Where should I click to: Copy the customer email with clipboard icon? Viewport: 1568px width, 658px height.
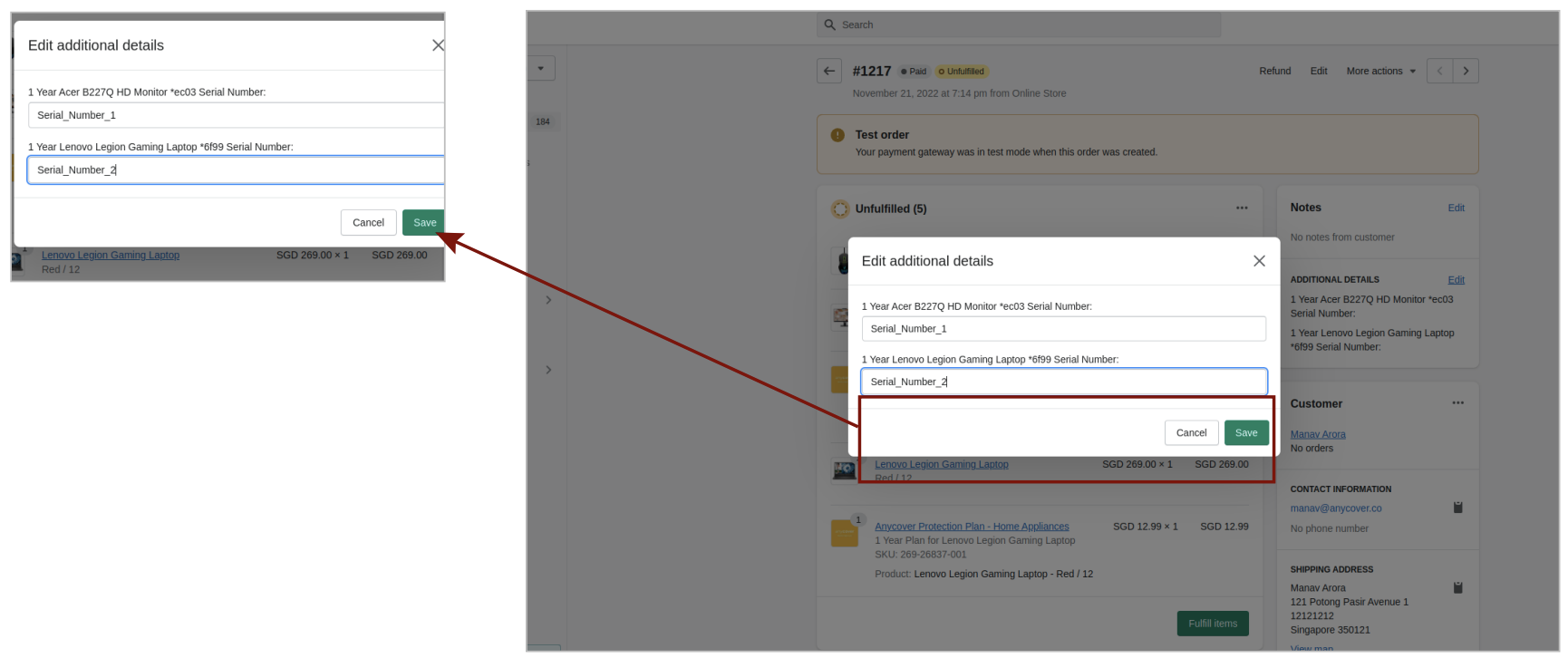[x=1457, y=508]
